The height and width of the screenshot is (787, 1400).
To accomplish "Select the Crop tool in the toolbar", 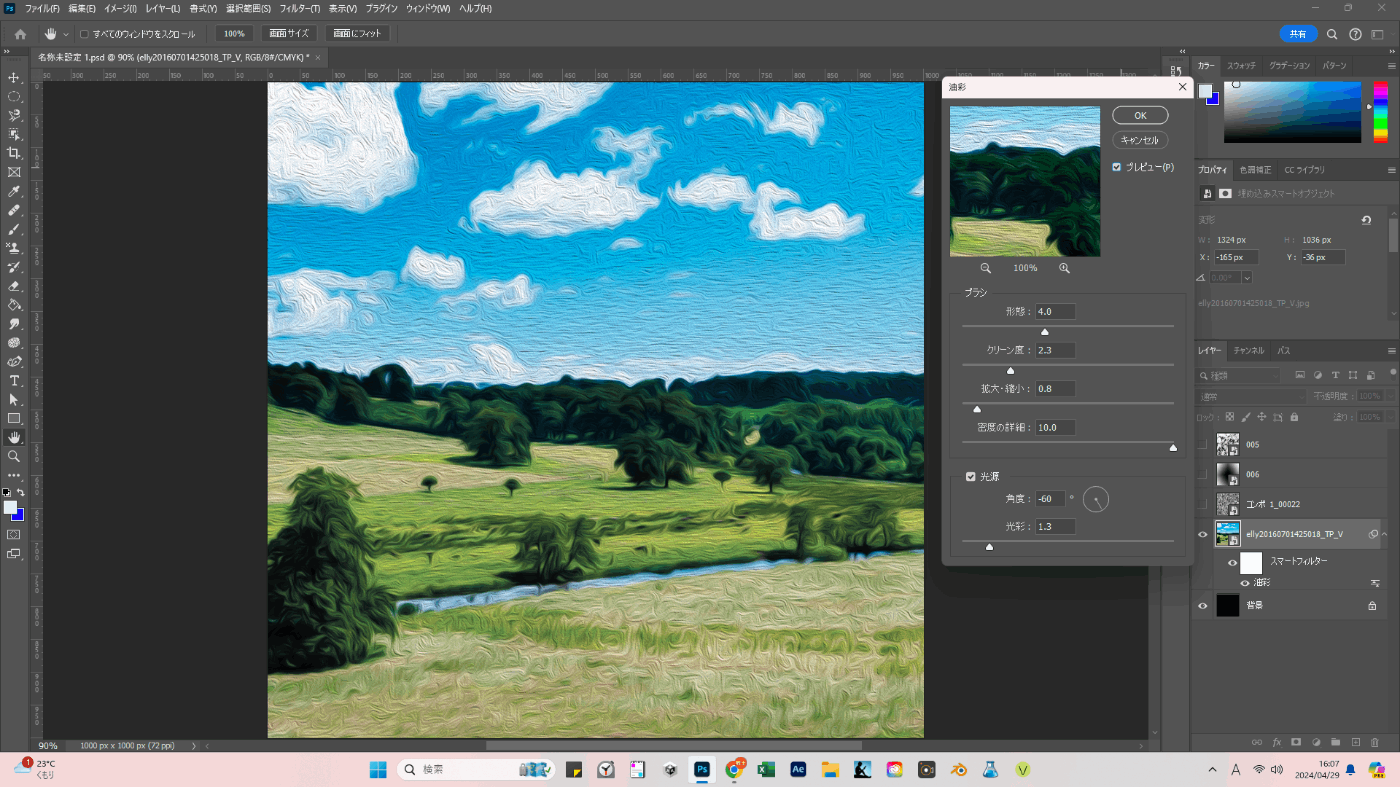I will coord(14,153).
